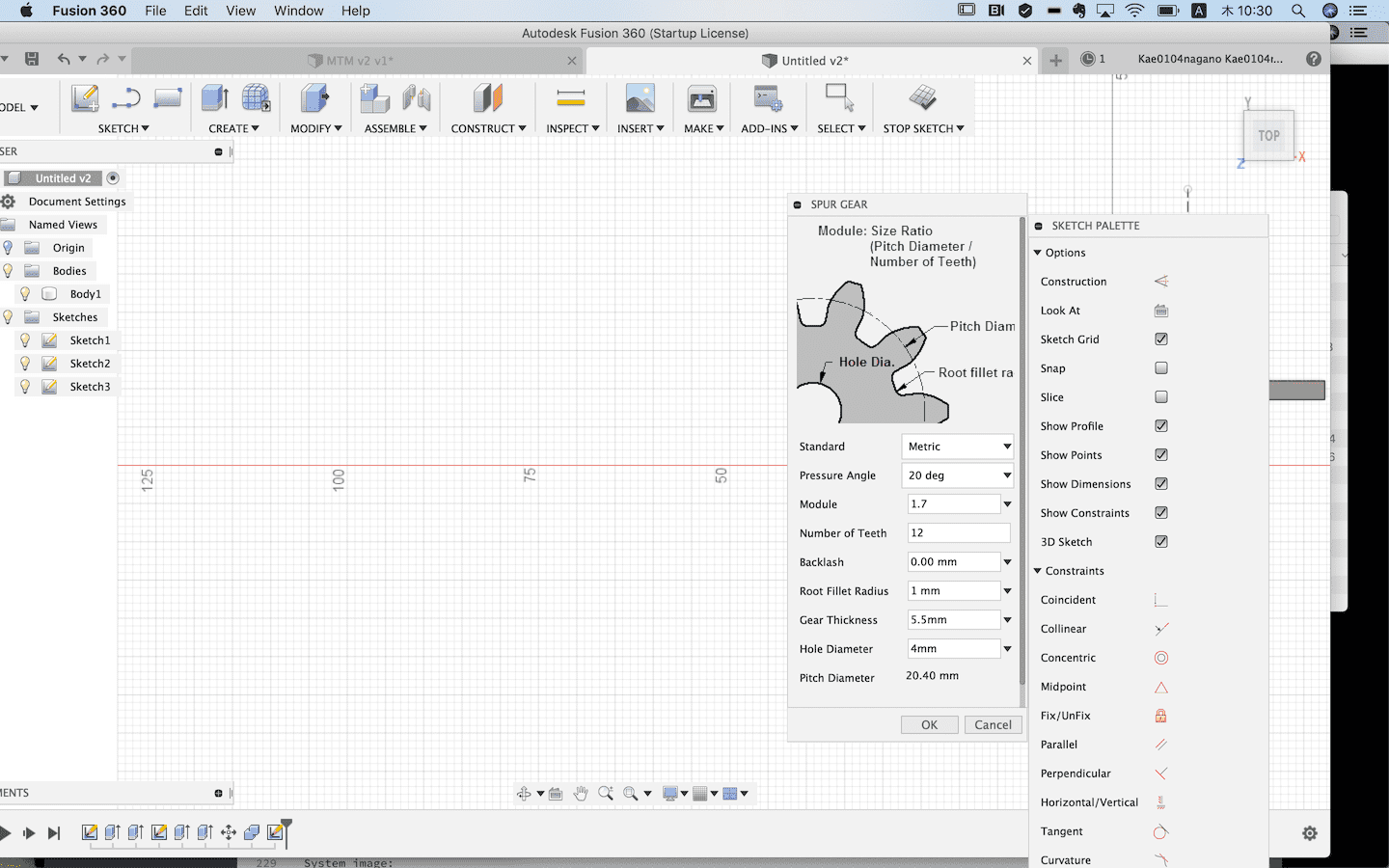Screen dimensions: 1389x868
Task: Click the Press Pull icon above Modify
Action: click(314, 98)
